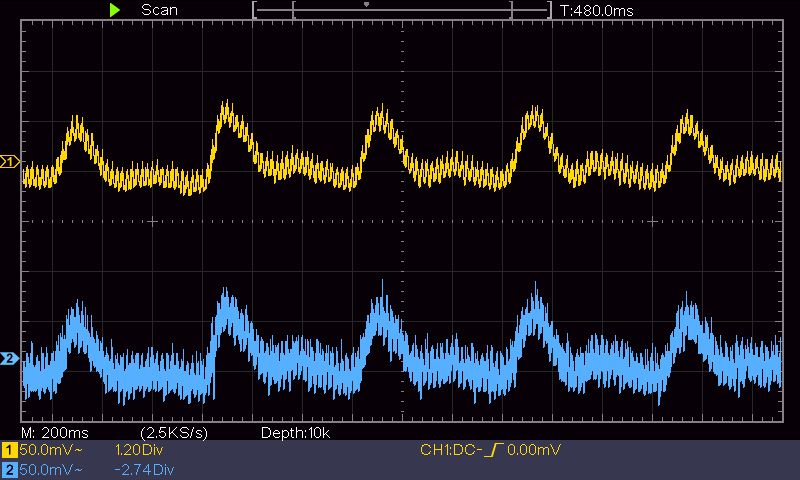Screen dimensions: 800x480
Task: Click the T:480.0ms trigger time readout
Action: pyautogui.click(x=596, y=11)
